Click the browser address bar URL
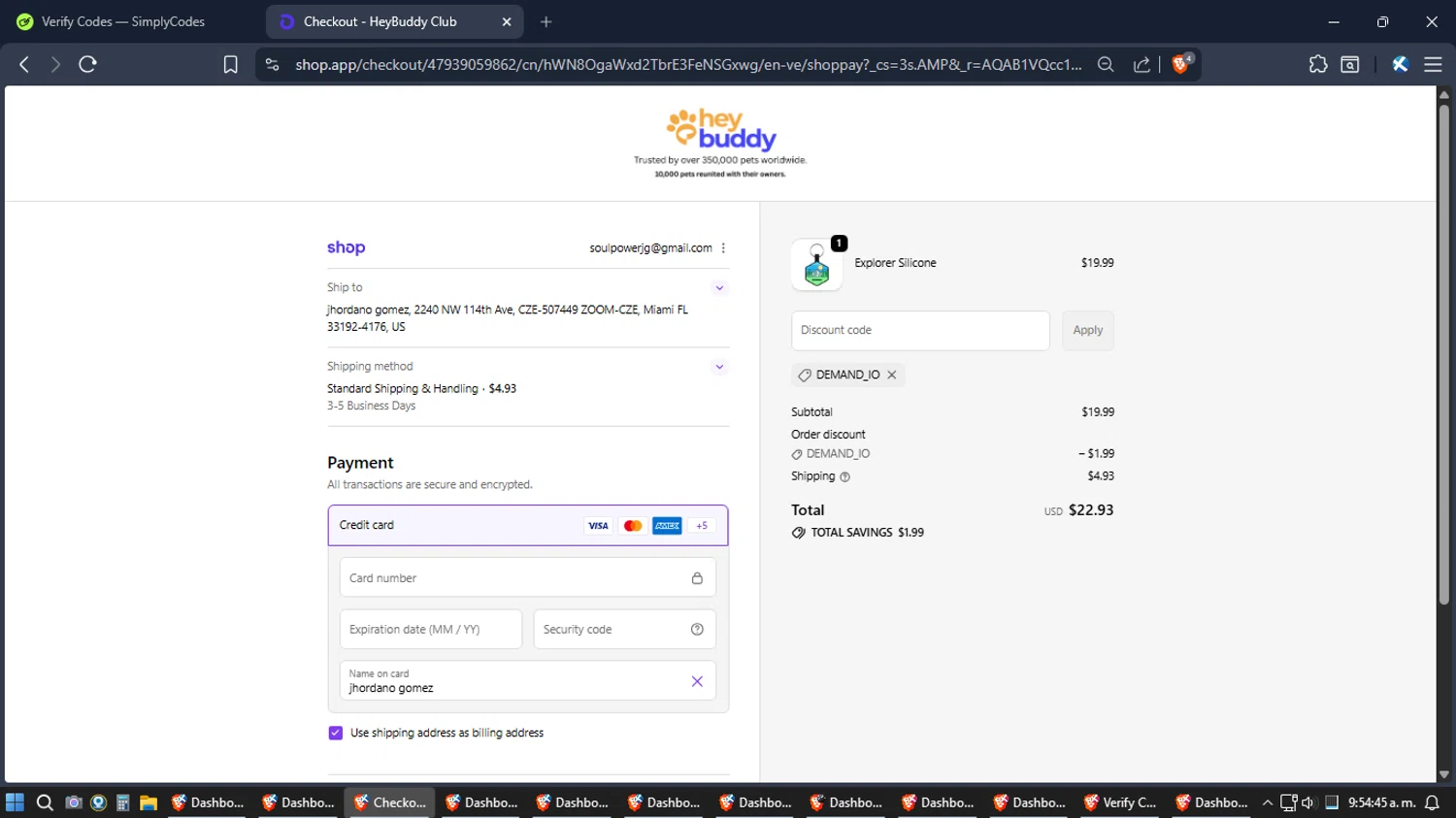The image size is (1456, 818). tap(688, 64)
